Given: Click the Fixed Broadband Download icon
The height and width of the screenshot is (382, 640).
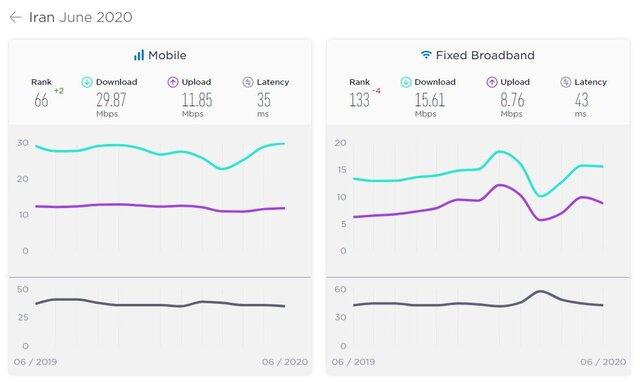Looking at the screenshot, I should point(406,82).
